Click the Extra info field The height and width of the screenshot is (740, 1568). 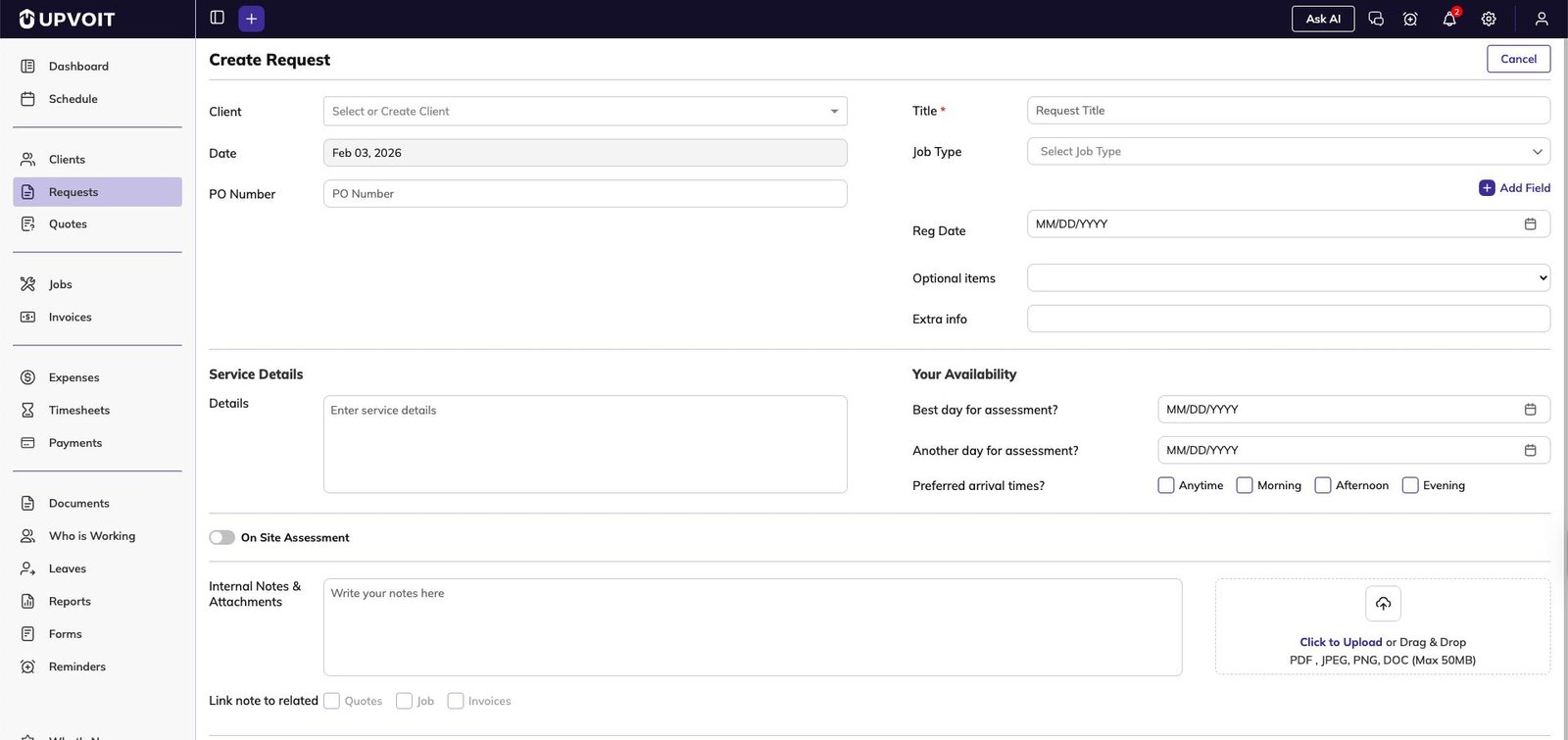(1289, 319)
